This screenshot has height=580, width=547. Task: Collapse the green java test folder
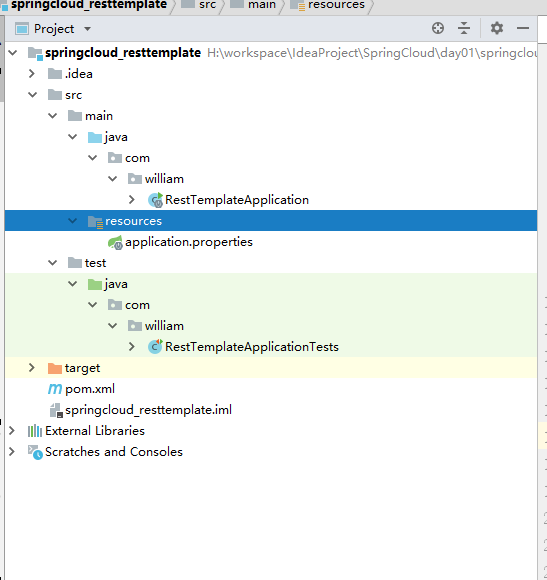pos(72,284)
